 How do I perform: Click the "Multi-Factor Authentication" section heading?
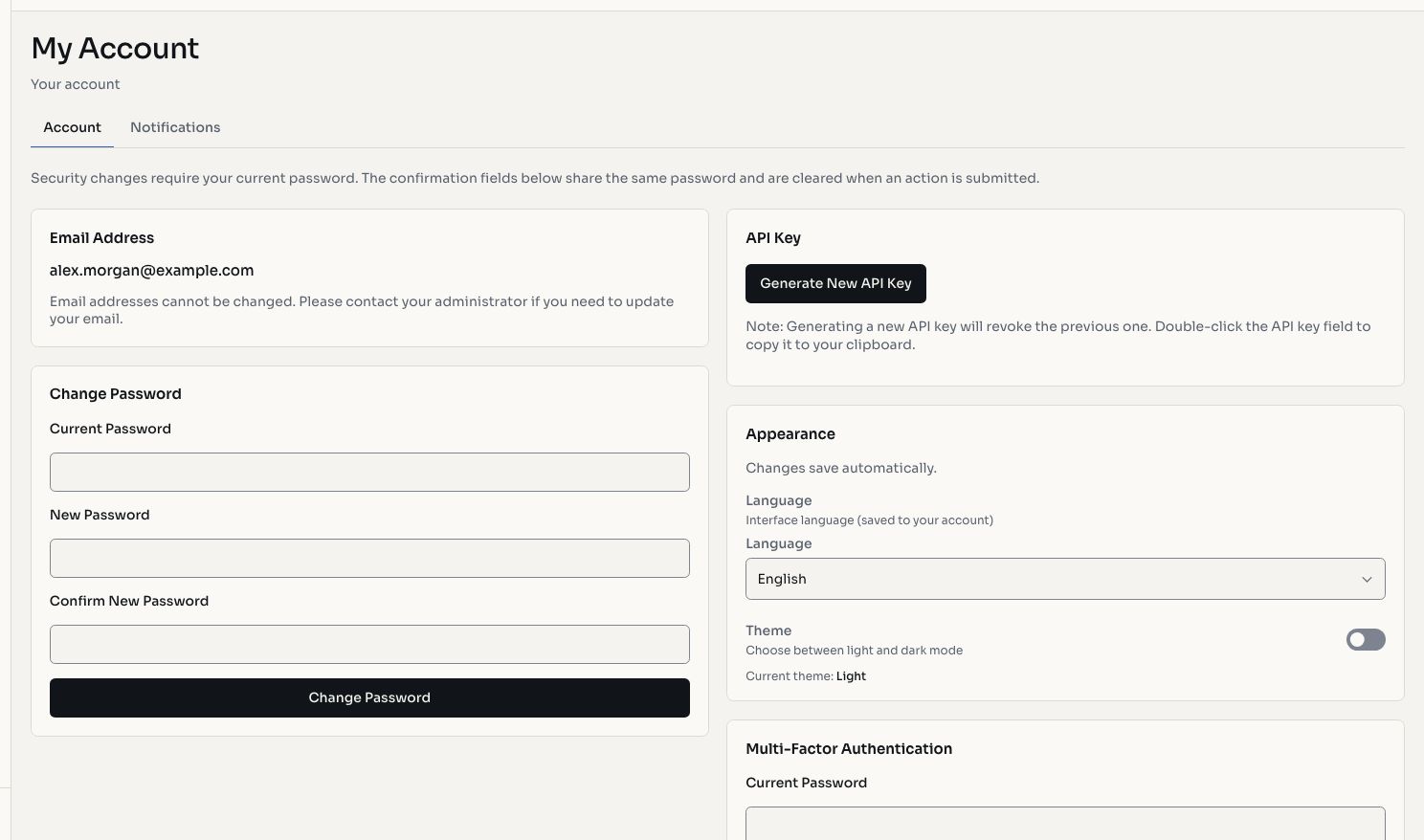point(849,749)
